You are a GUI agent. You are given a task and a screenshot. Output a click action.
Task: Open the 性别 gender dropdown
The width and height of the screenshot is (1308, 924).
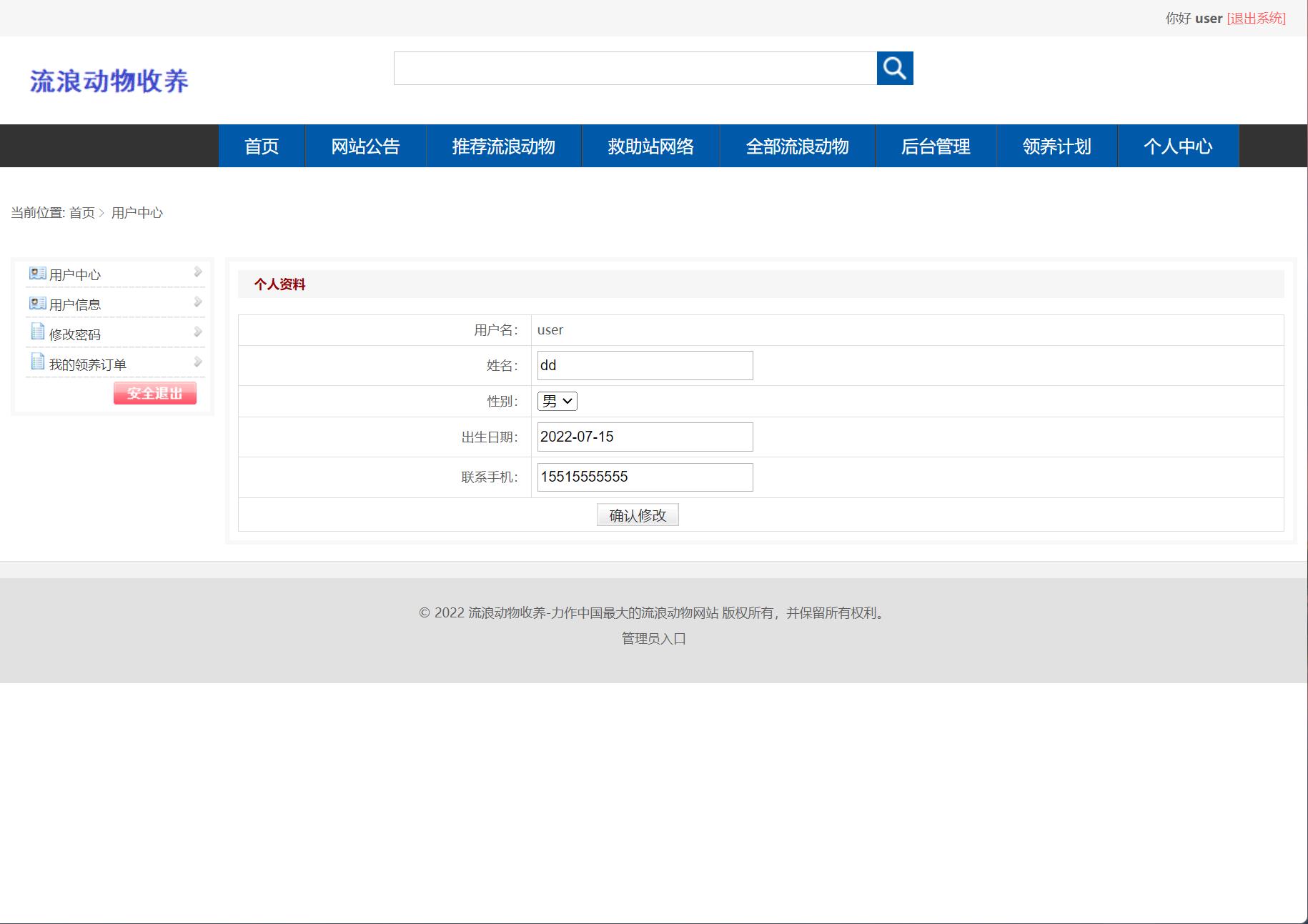pyautogui.click(x=556, y=401)
